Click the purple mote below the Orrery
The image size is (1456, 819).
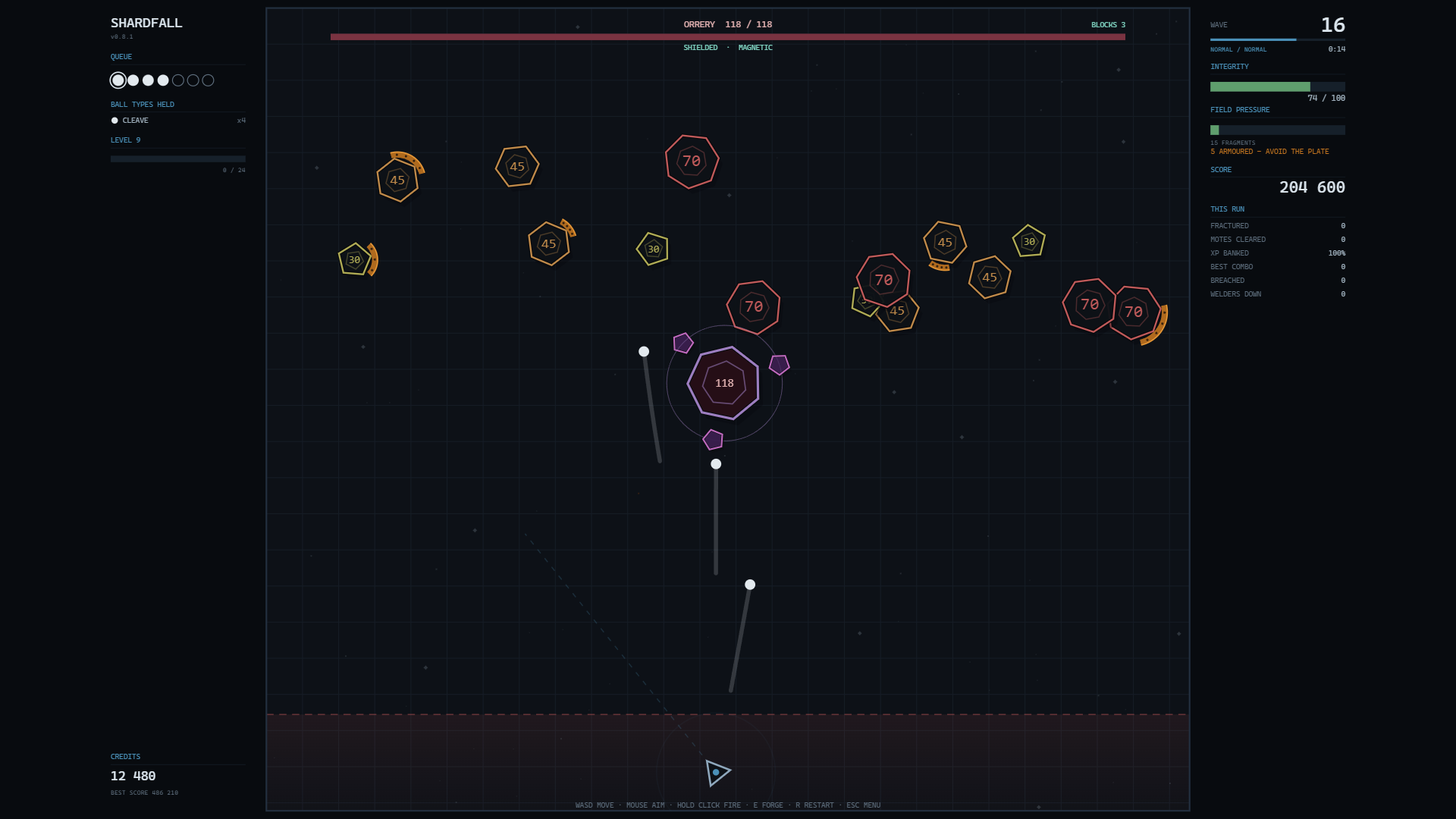tap(713, 439)
